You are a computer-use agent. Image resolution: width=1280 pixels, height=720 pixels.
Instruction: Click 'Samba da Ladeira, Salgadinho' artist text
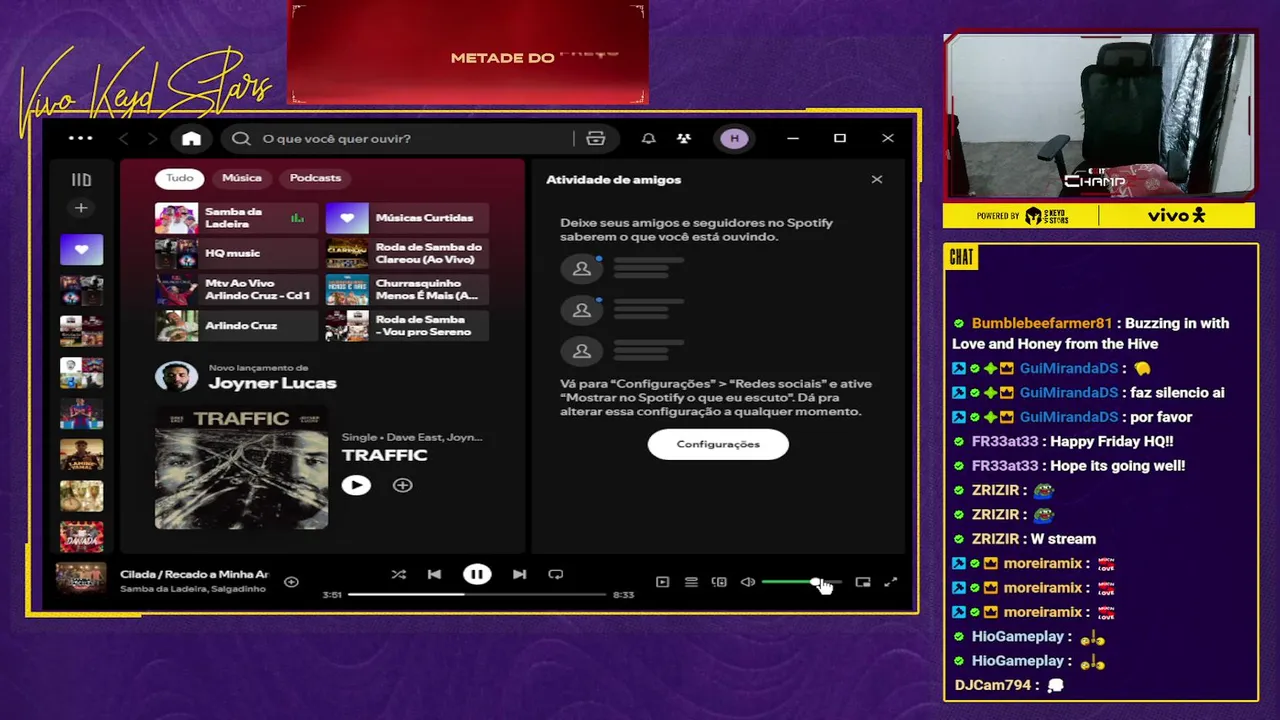click(193, 590)
